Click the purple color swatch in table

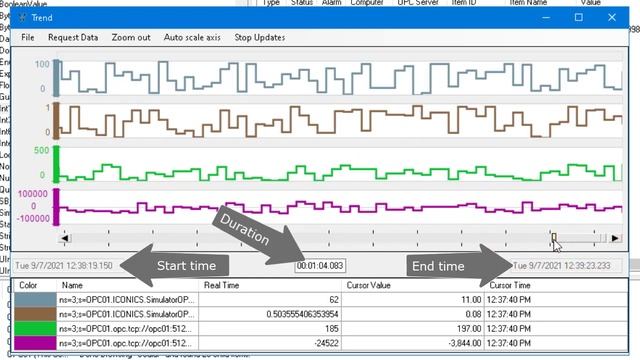click(35, 343)
